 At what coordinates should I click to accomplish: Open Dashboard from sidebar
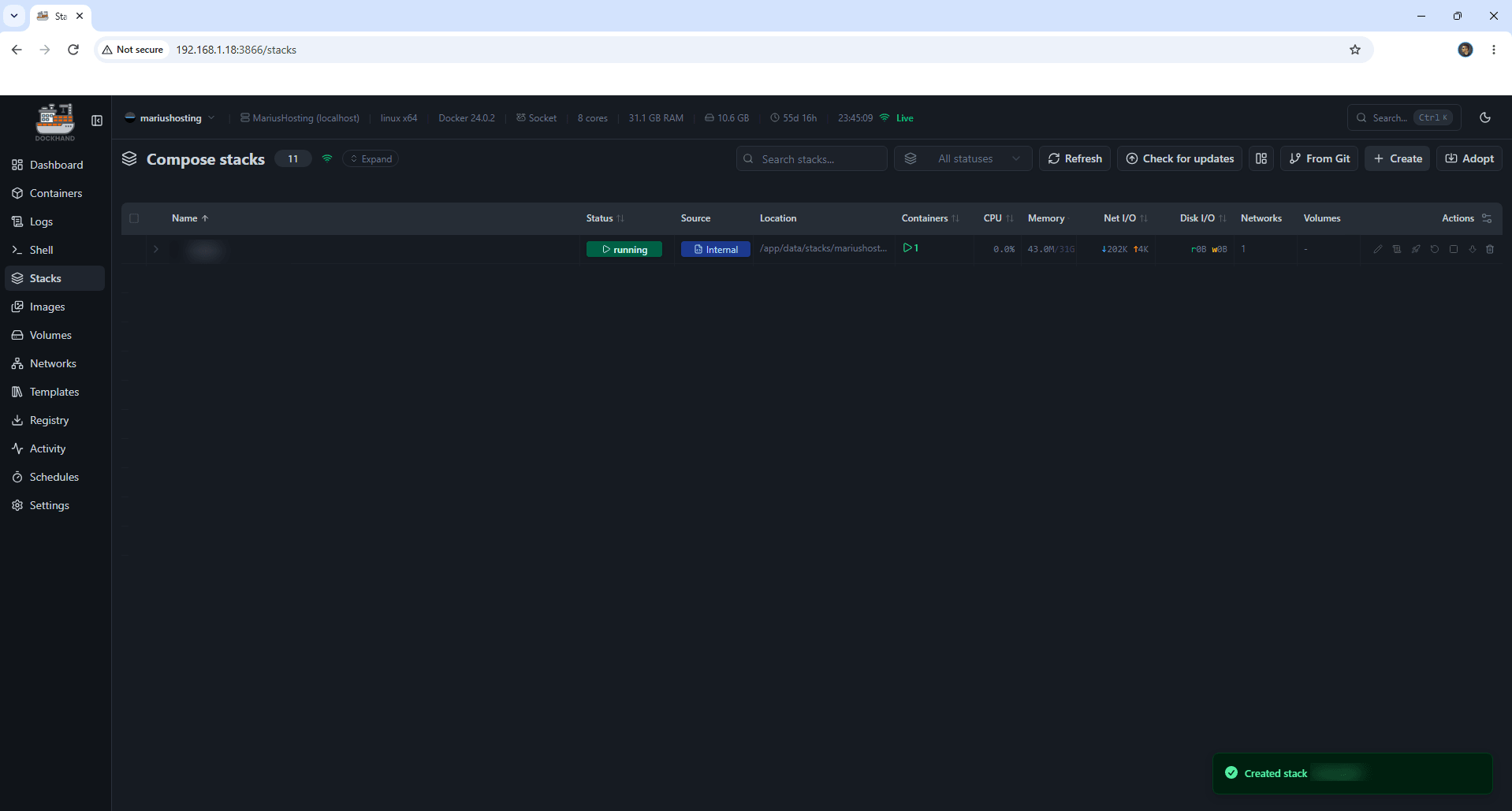pyautogui.click(x=55, y=165)
